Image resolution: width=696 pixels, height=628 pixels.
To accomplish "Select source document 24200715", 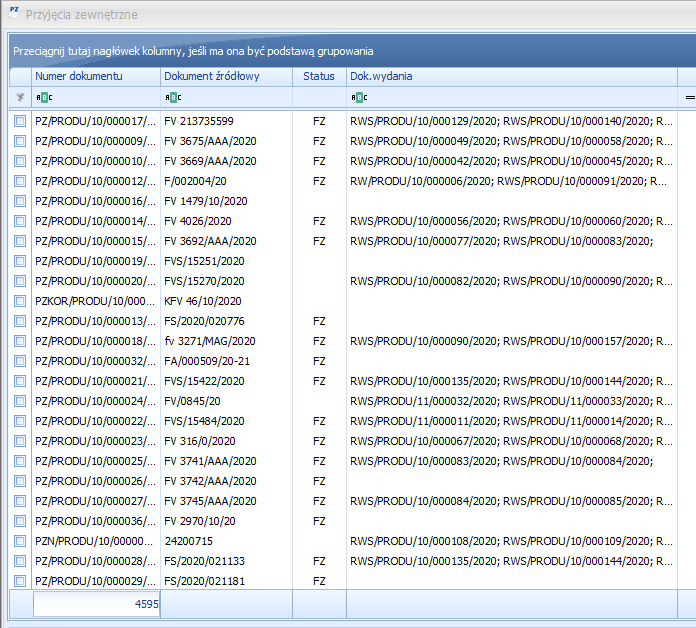I will tap(189, 541).
